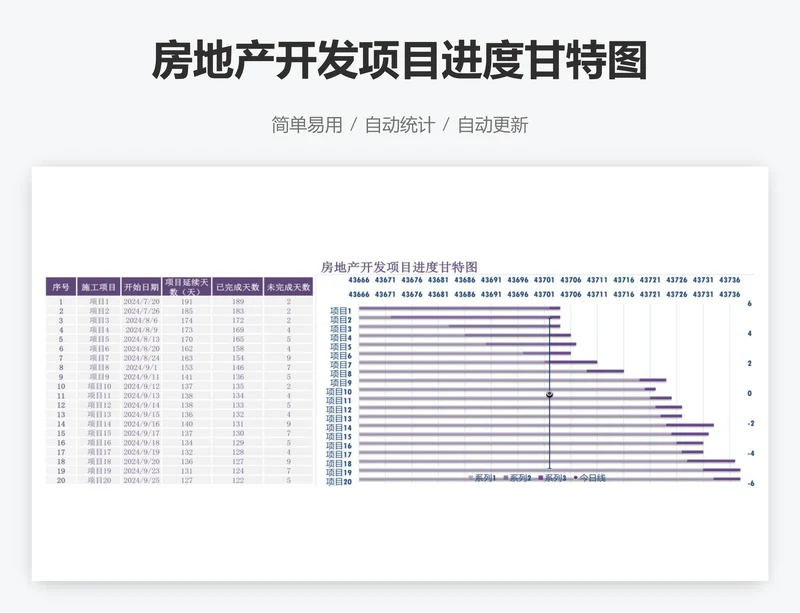This screenshot has height=613, width=800.
Task: Select the duration cell 140
Action: (x=187, y=424)
